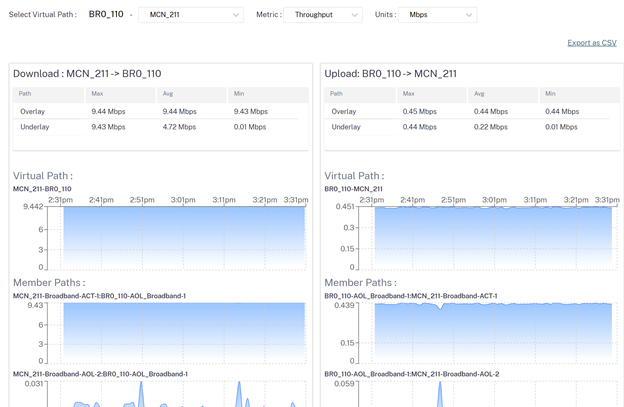
Task: Click the Max column header in Download table
Action: tap(120, 94)
